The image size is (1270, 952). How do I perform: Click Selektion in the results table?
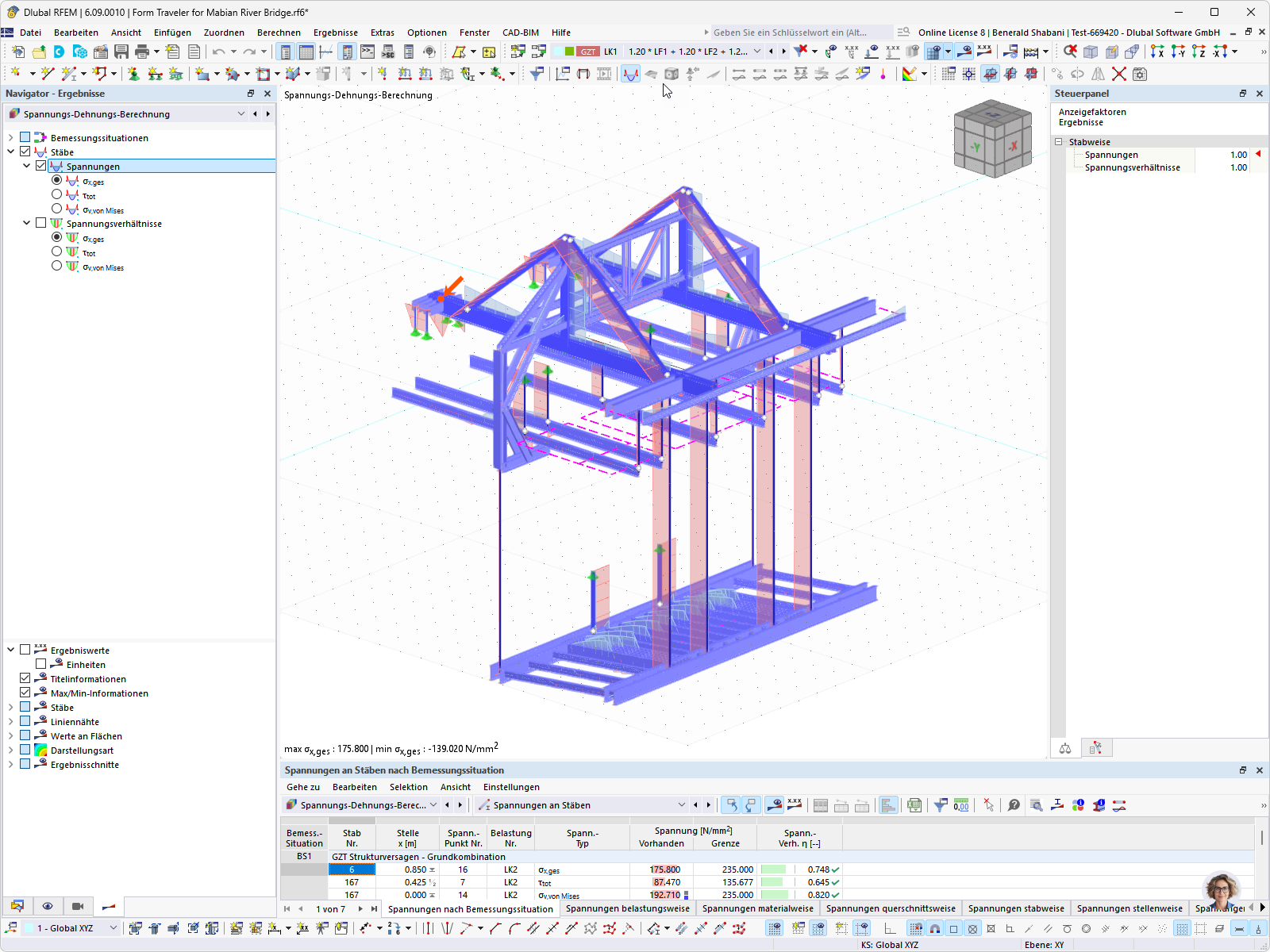(409, 786)
